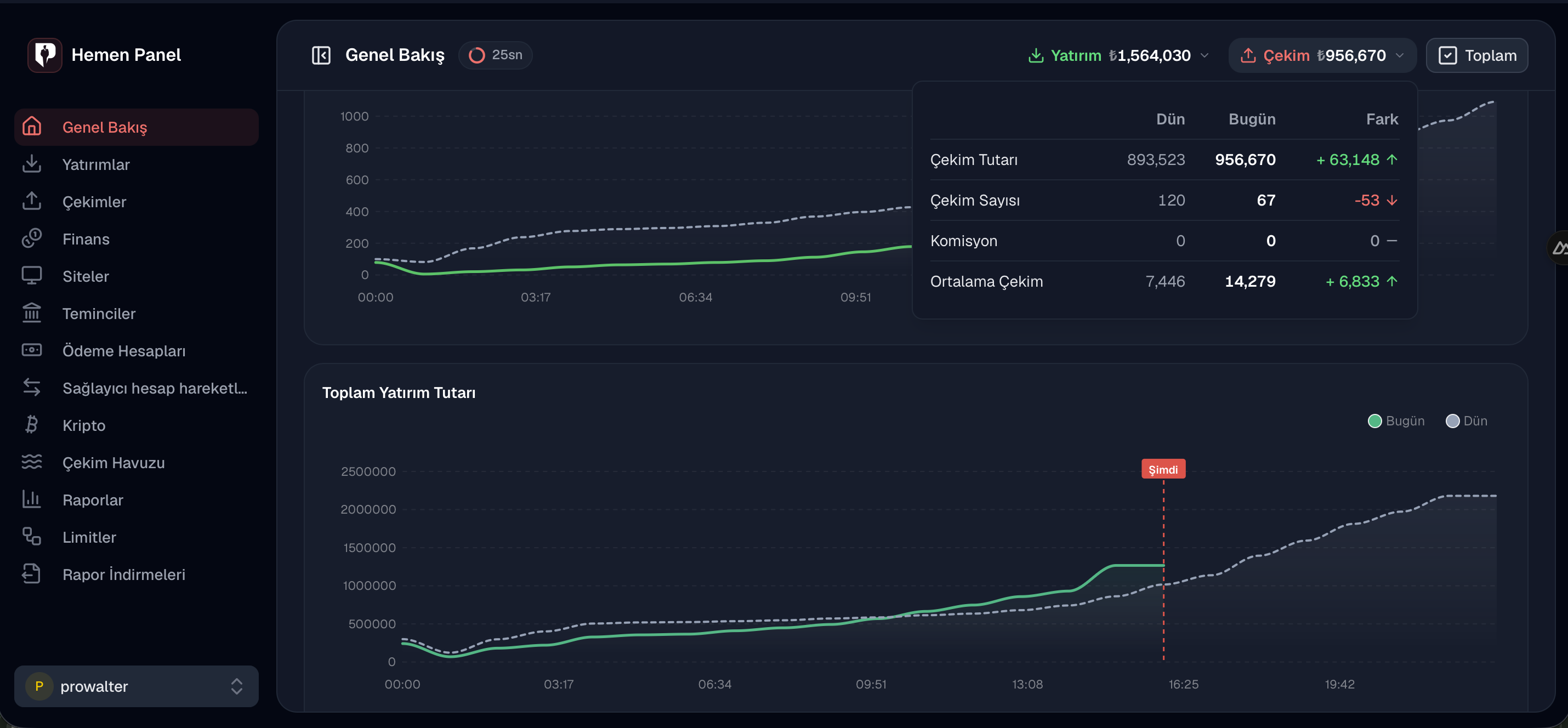Click the Genel Bakış page heading

click(x=394, y=55)
